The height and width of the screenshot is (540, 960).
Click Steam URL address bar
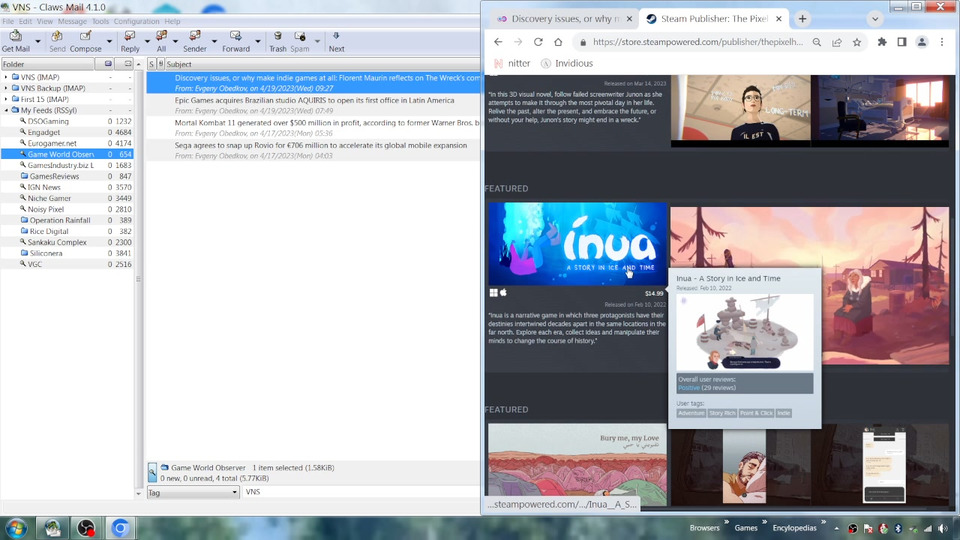click(698, 42)
